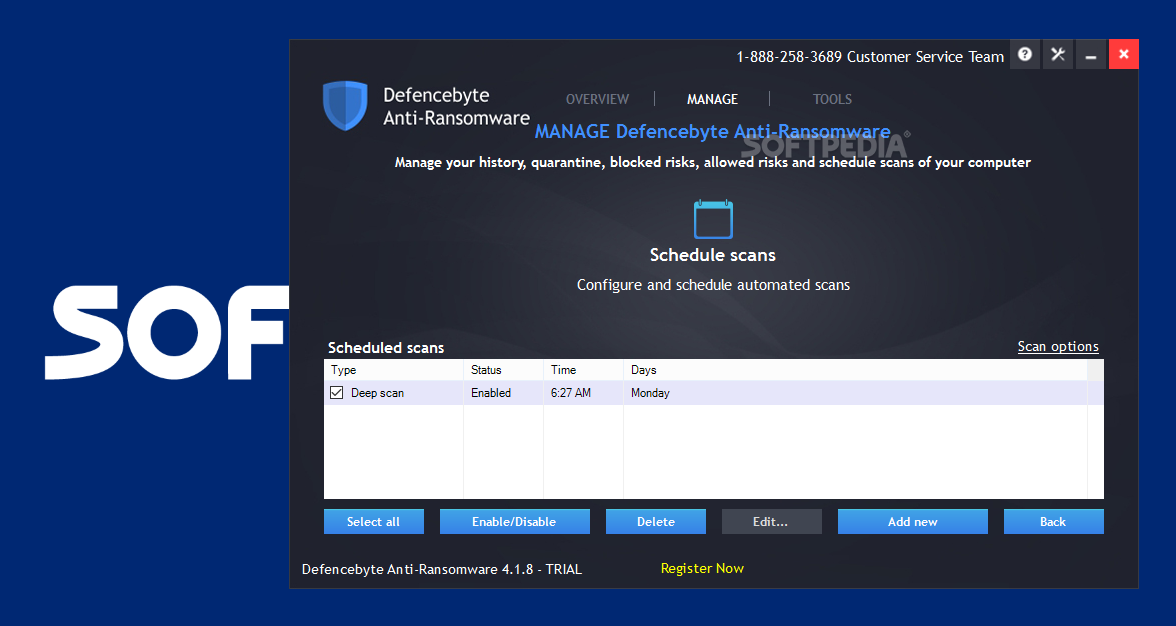1176x626 pixels.
Task: Click the Edit... button
Action: (771, 522)
